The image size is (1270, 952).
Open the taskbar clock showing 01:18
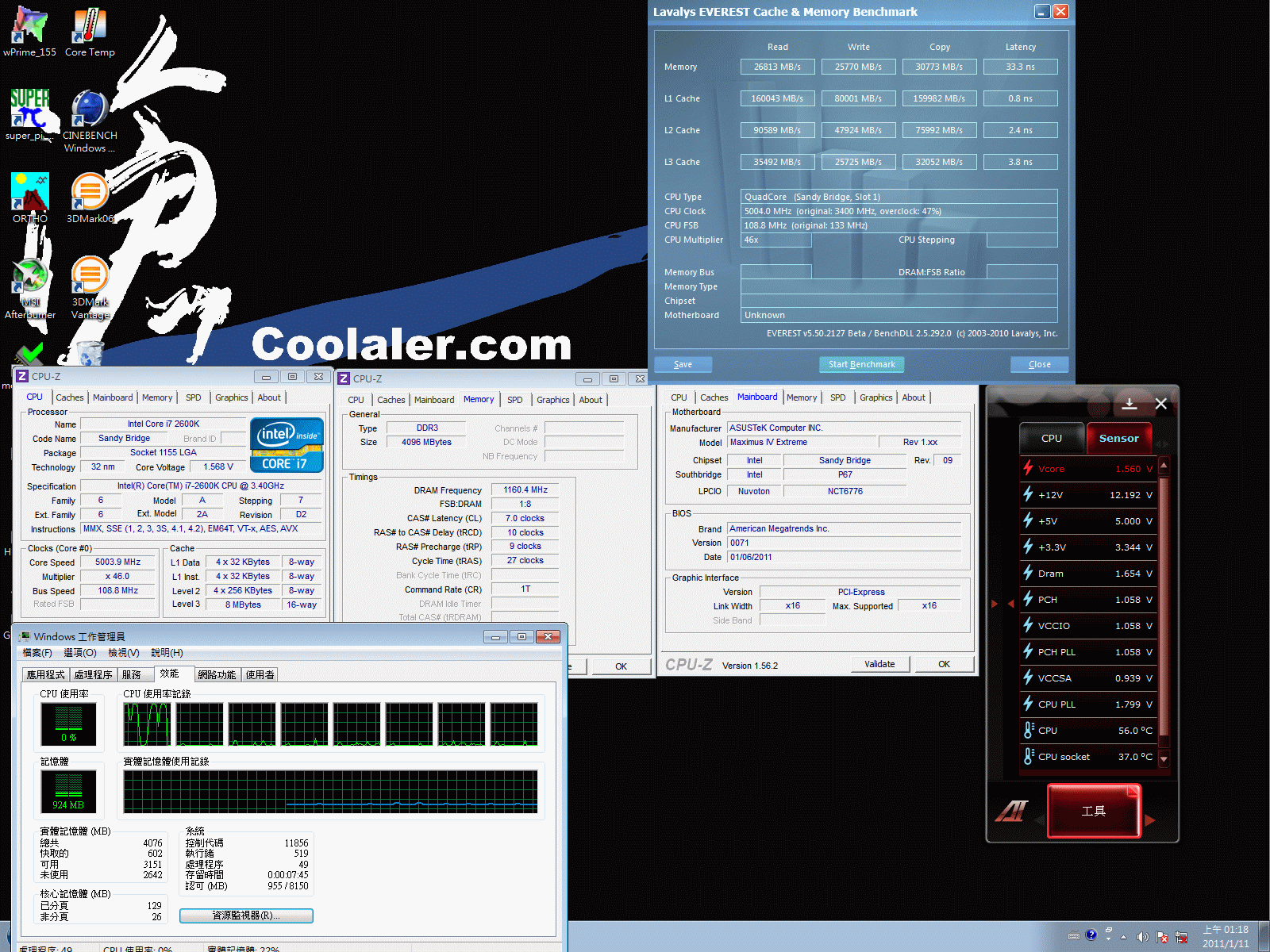point(1226,936)
